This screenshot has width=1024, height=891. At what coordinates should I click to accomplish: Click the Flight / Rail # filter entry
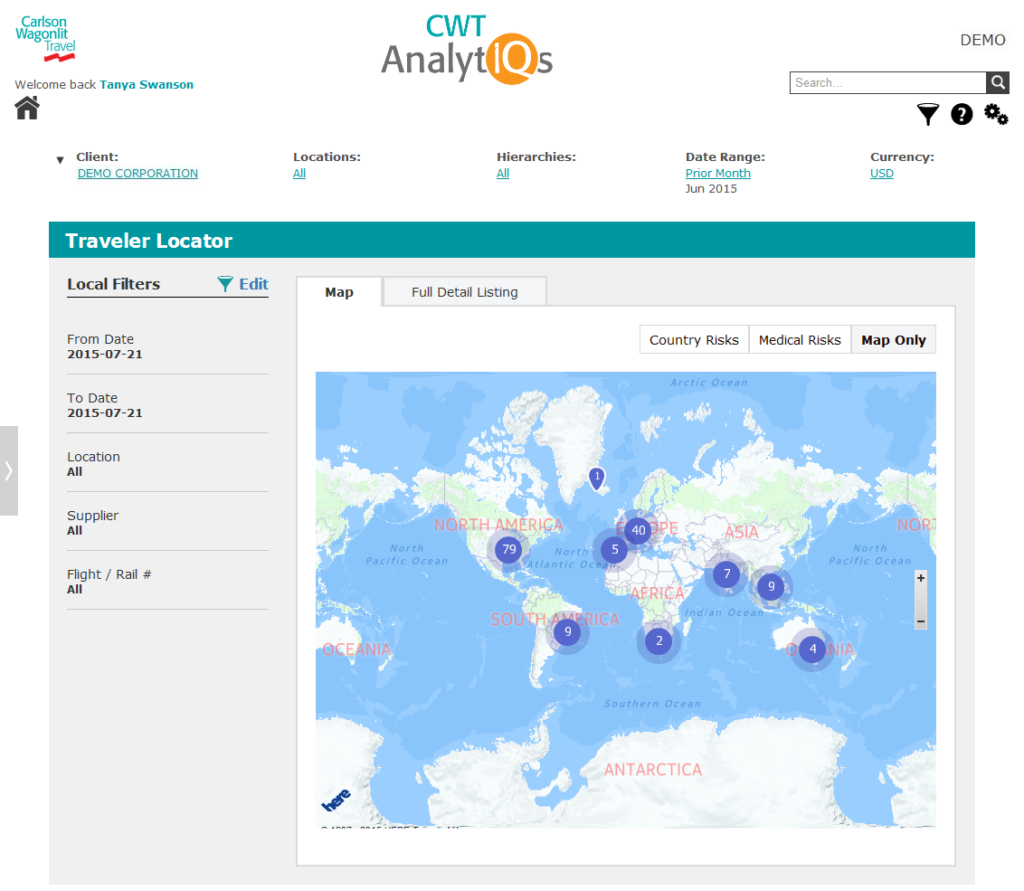tap(168, 581)
